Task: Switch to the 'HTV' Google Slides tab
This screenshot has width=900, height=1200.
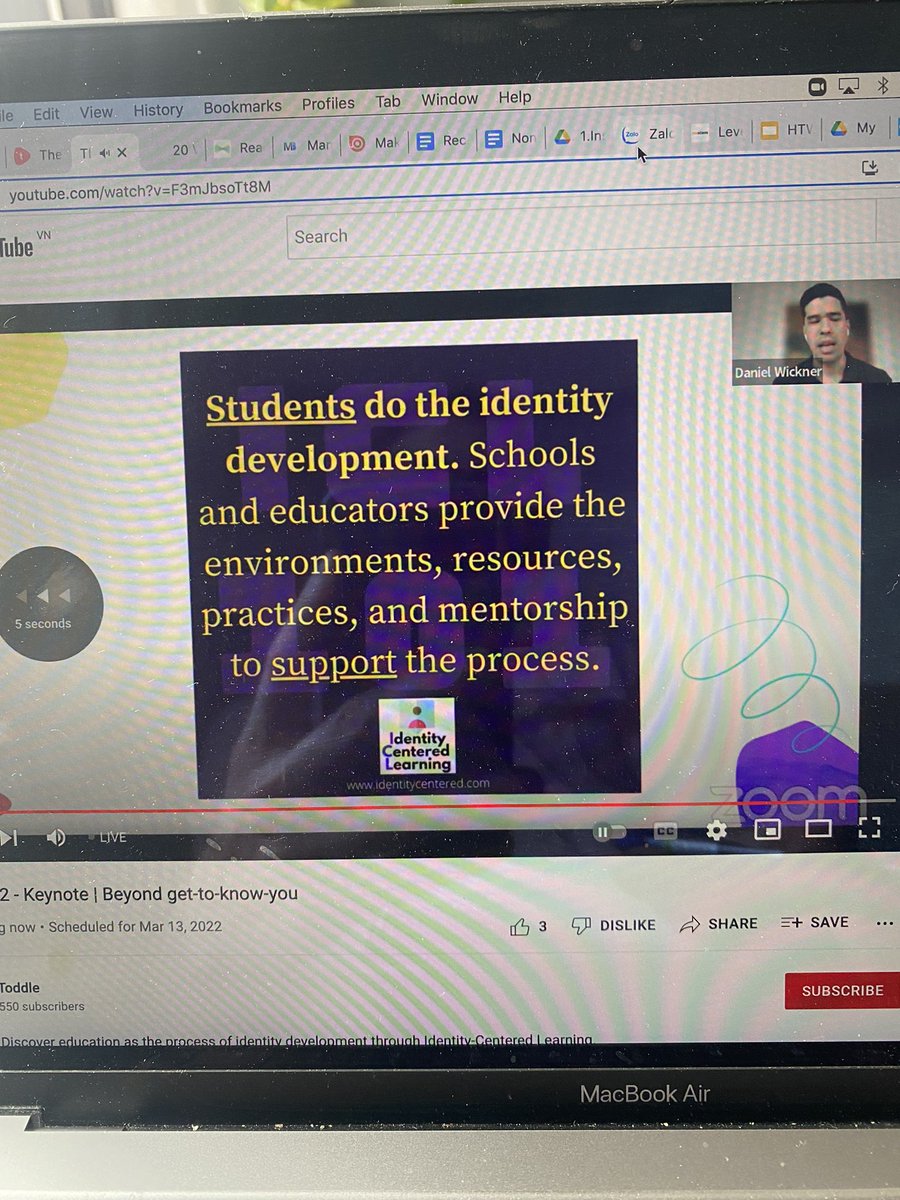Action: 787,131
